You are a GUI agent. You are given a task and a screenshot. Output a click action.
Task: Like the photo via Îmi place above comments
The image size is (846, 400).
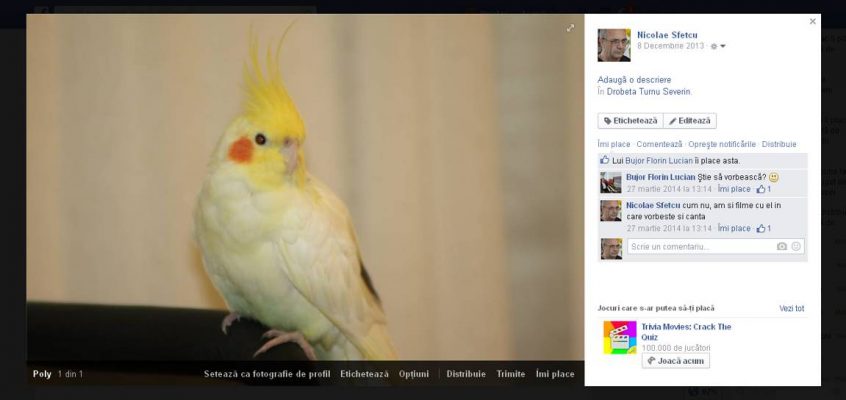613,145
